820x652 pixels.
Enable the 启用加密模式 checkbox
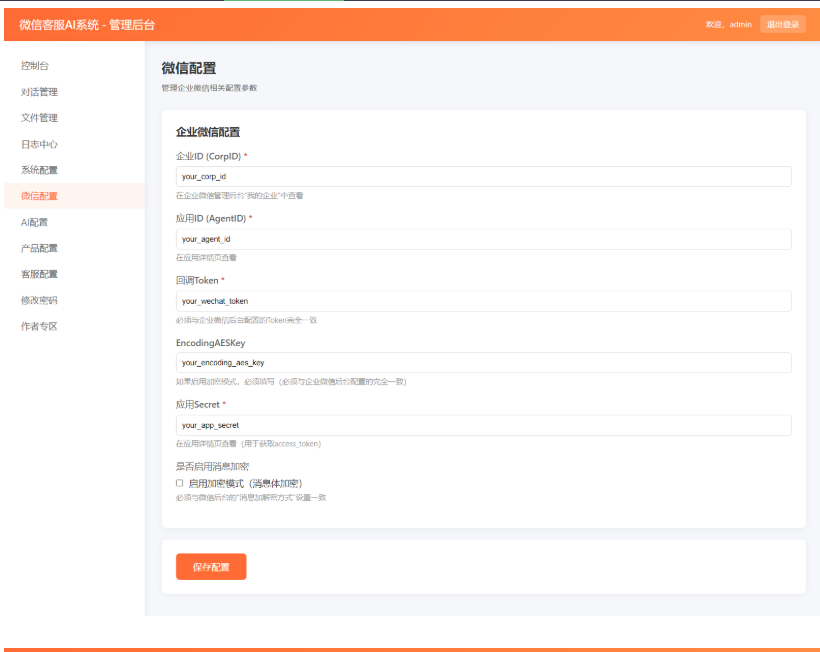[180, 483]
